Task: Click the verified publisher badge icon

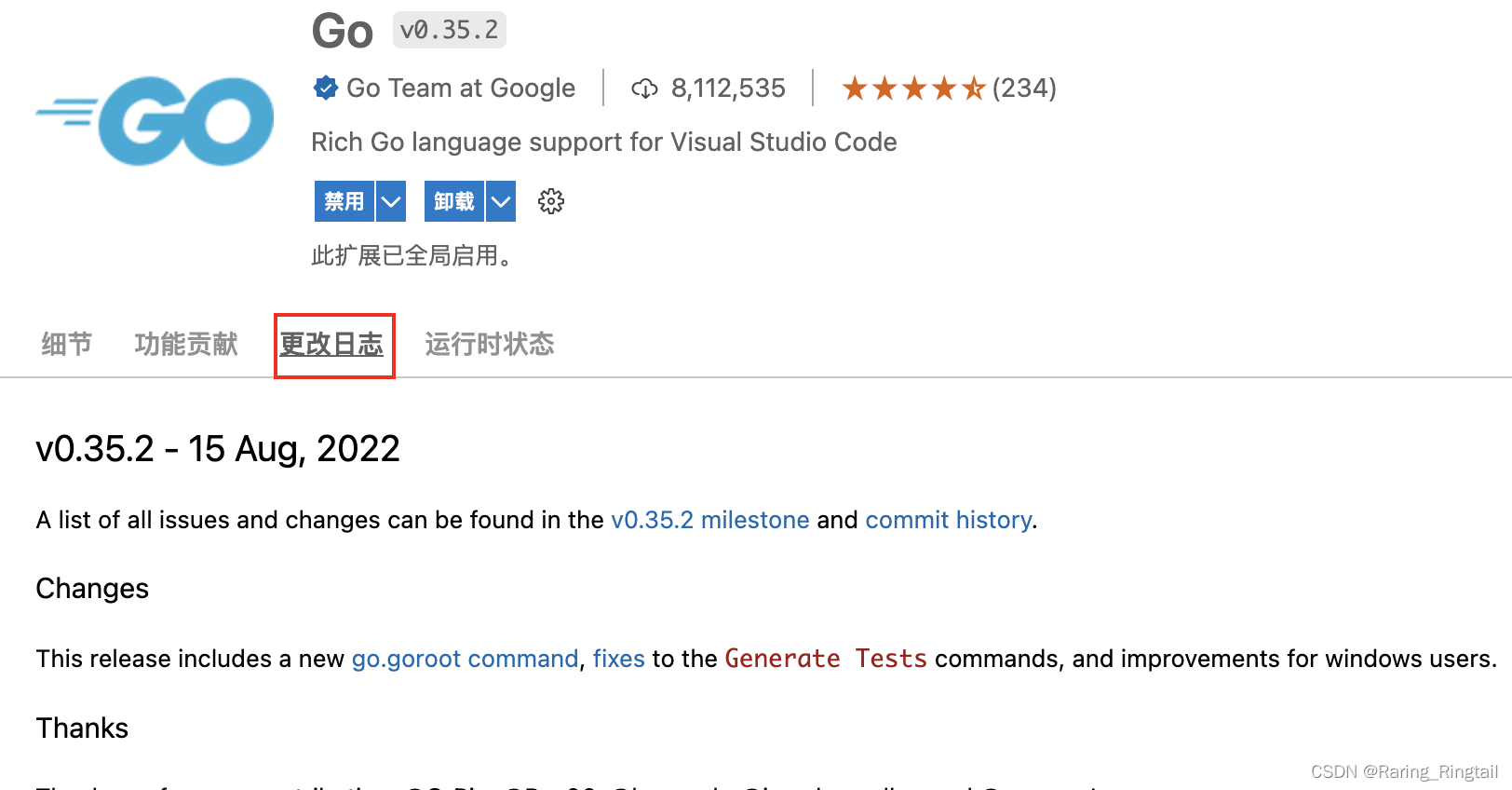Action: point(325,88)
